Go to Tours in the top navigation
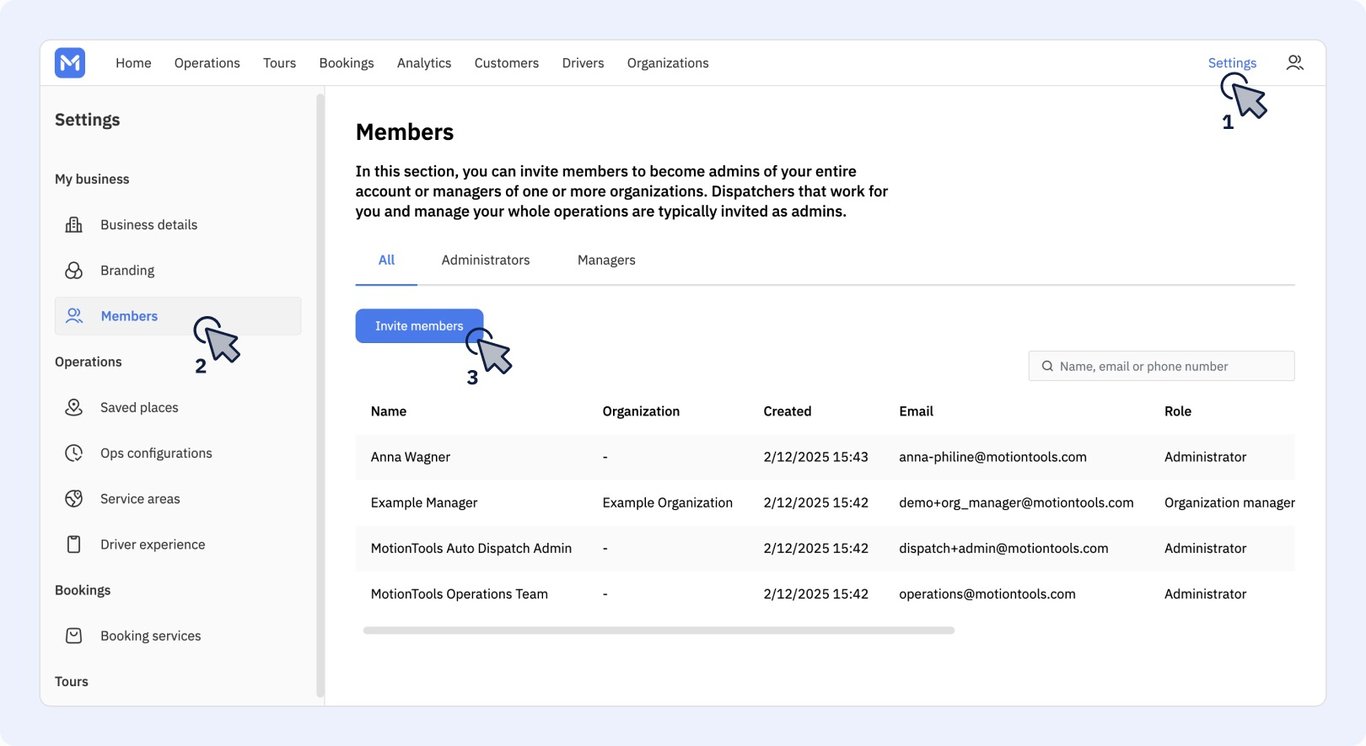 point(280,63)
